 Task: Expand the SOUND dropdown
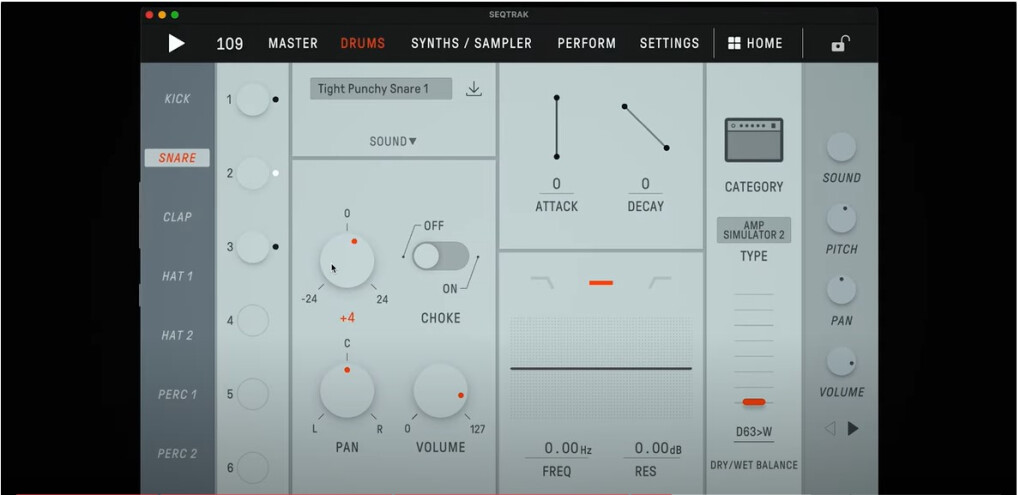click(393, 141)
